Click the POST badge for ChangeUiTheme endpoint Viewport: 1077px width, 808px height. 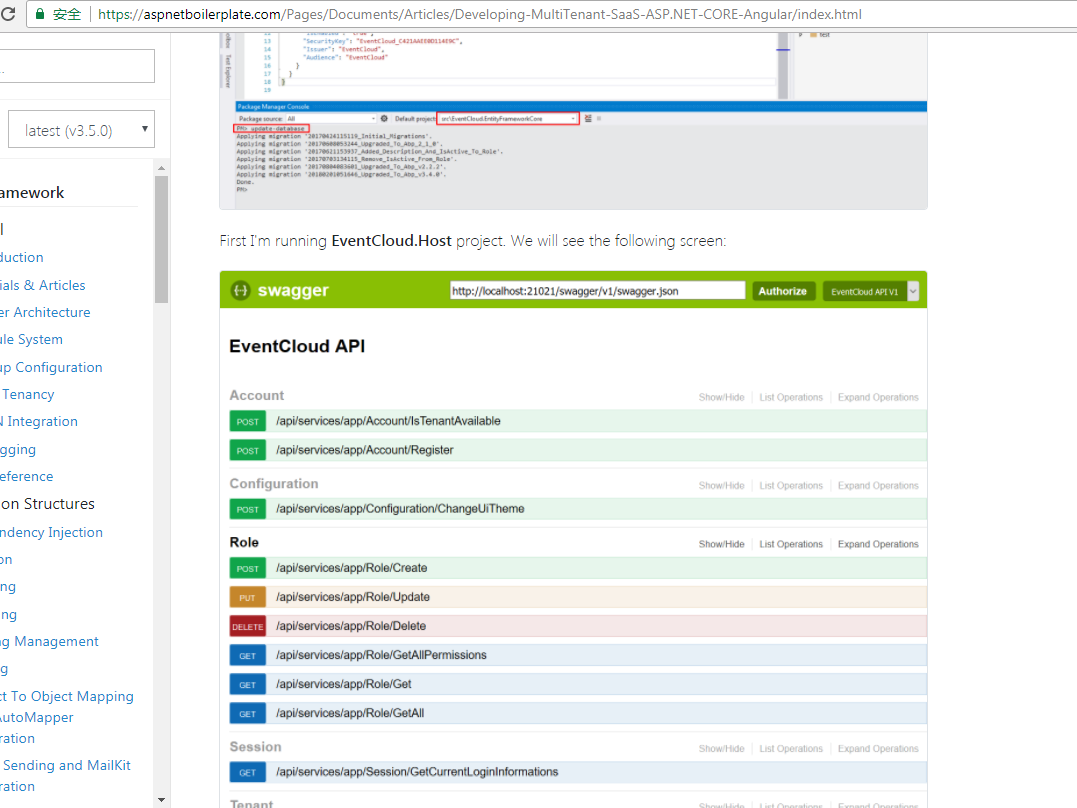[x=247, y=509]
